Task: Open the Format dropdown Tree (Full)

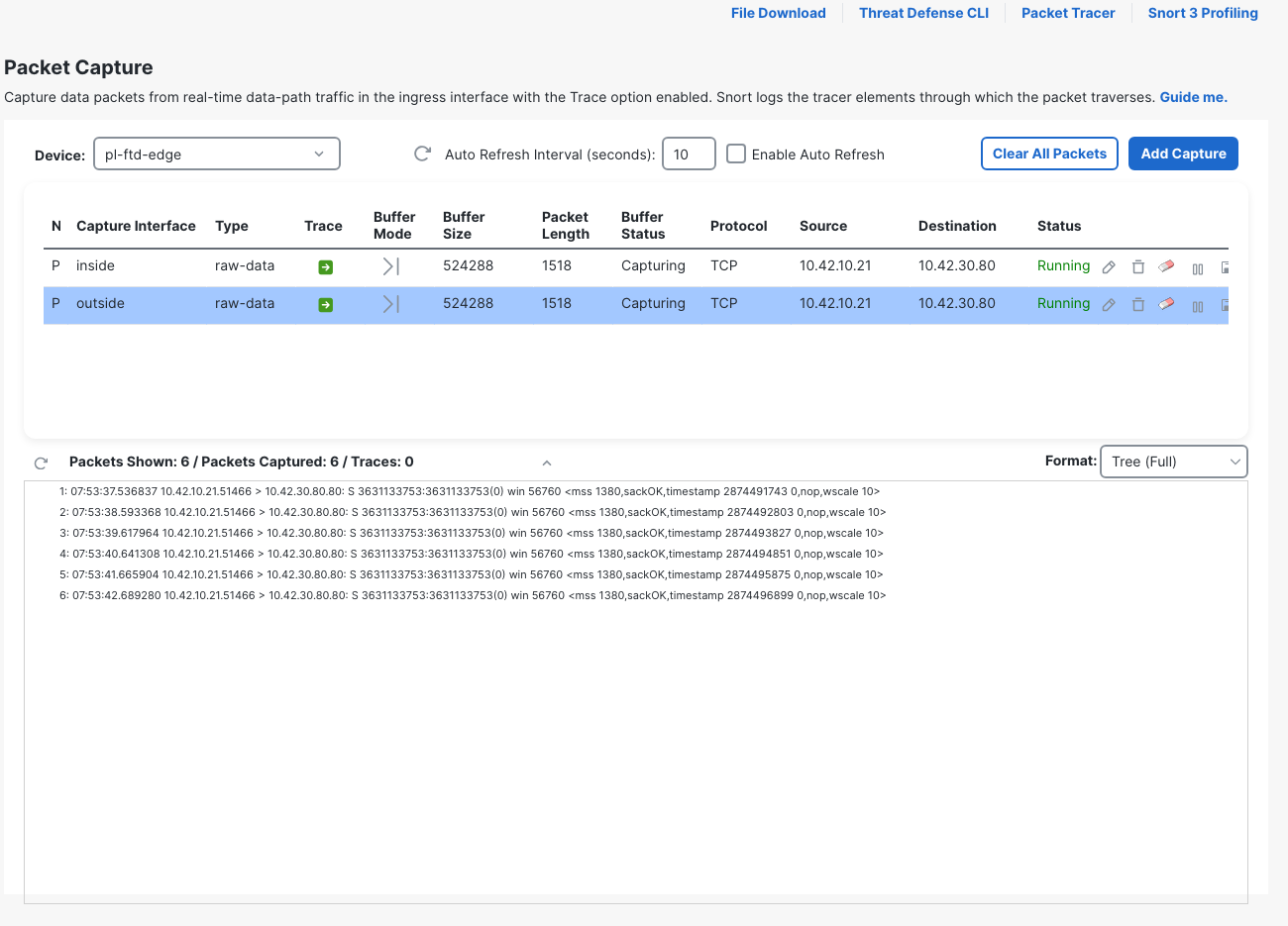Action: tap(1173, 462)
